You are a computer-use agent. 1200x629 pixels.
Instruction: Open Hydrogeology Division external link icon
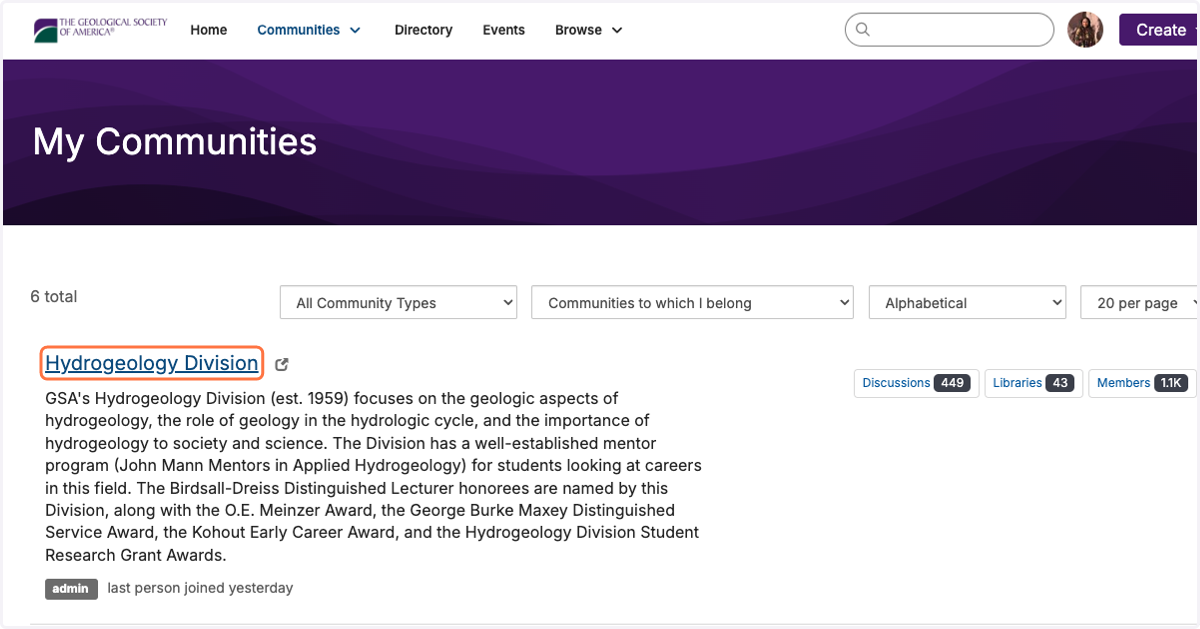tap(282, 364)
